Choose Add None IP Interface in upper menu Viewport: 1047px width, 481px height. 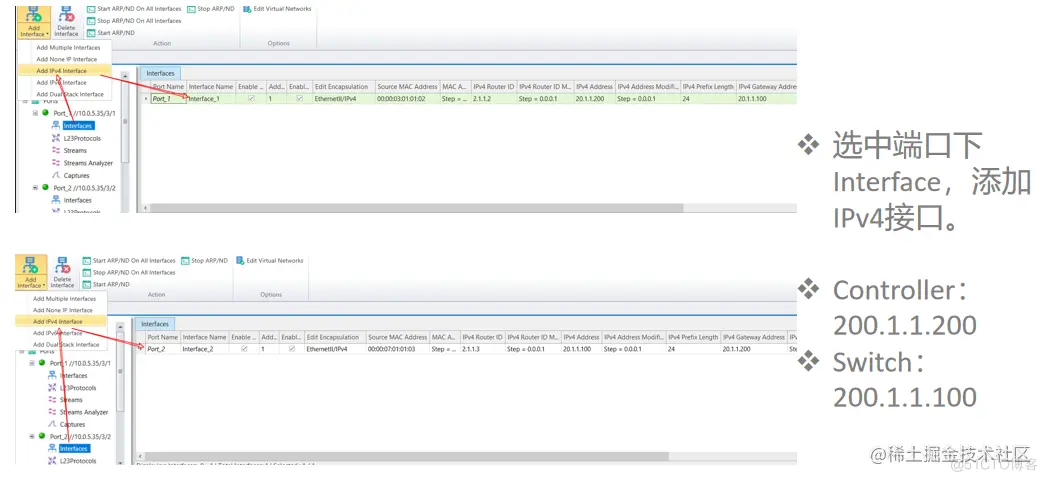(67, 59)
